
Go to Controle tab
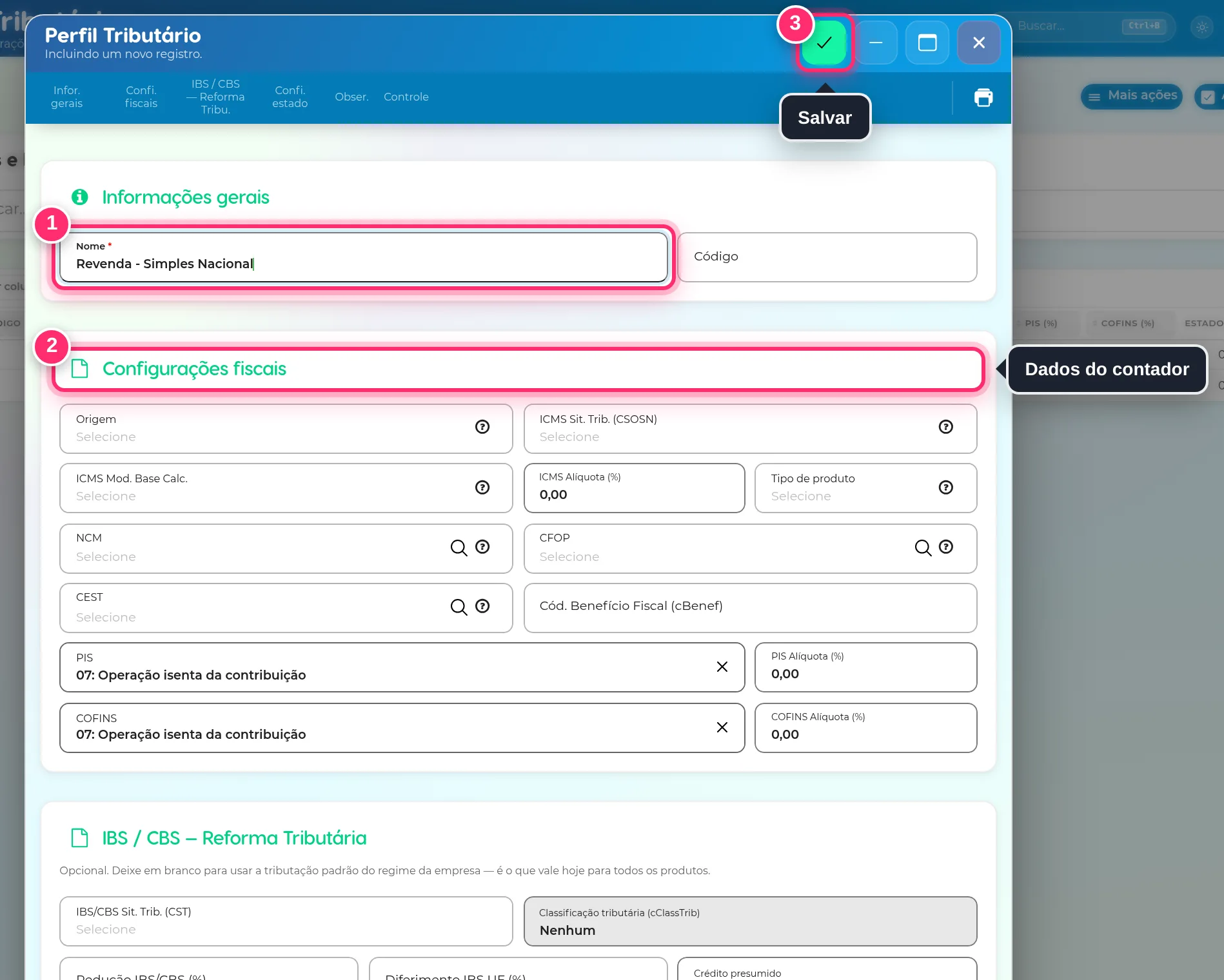(x=406, y=97)
